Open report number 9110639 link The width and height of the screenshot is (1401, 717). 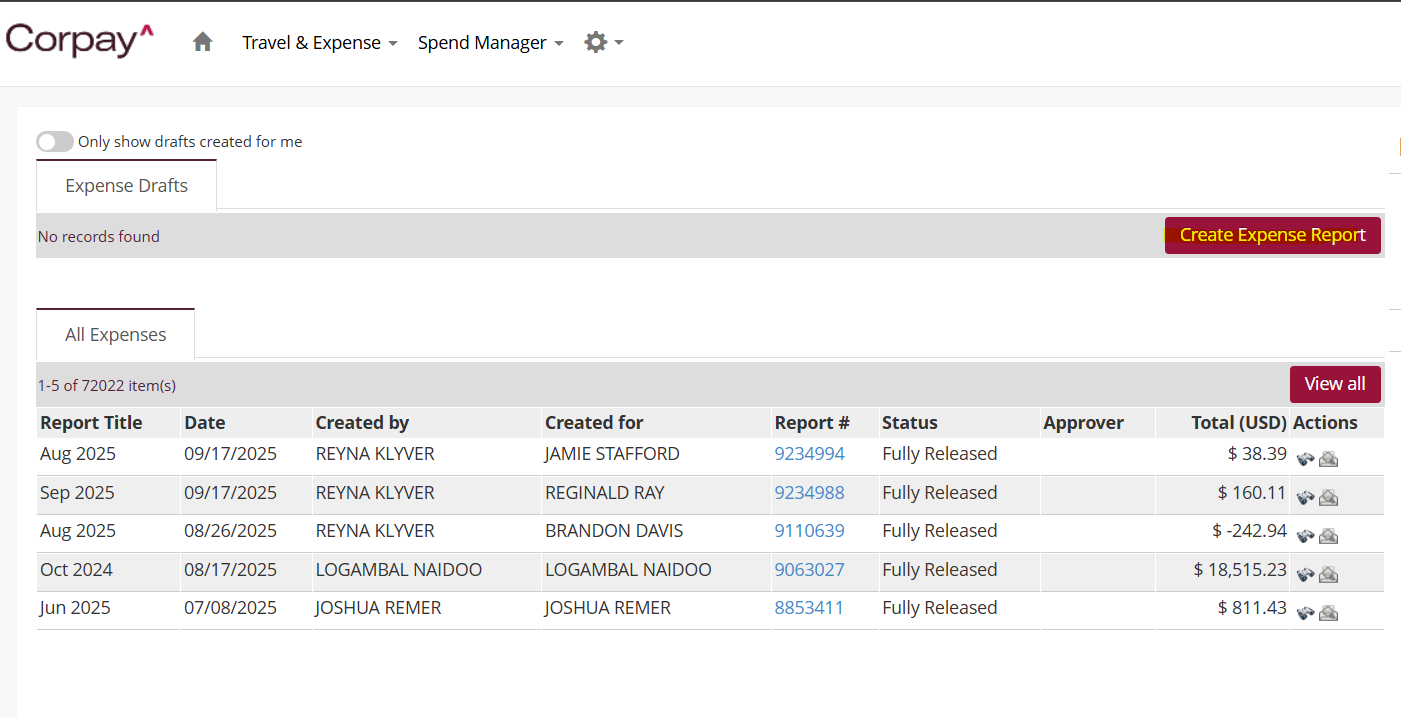tap(809, 531)
